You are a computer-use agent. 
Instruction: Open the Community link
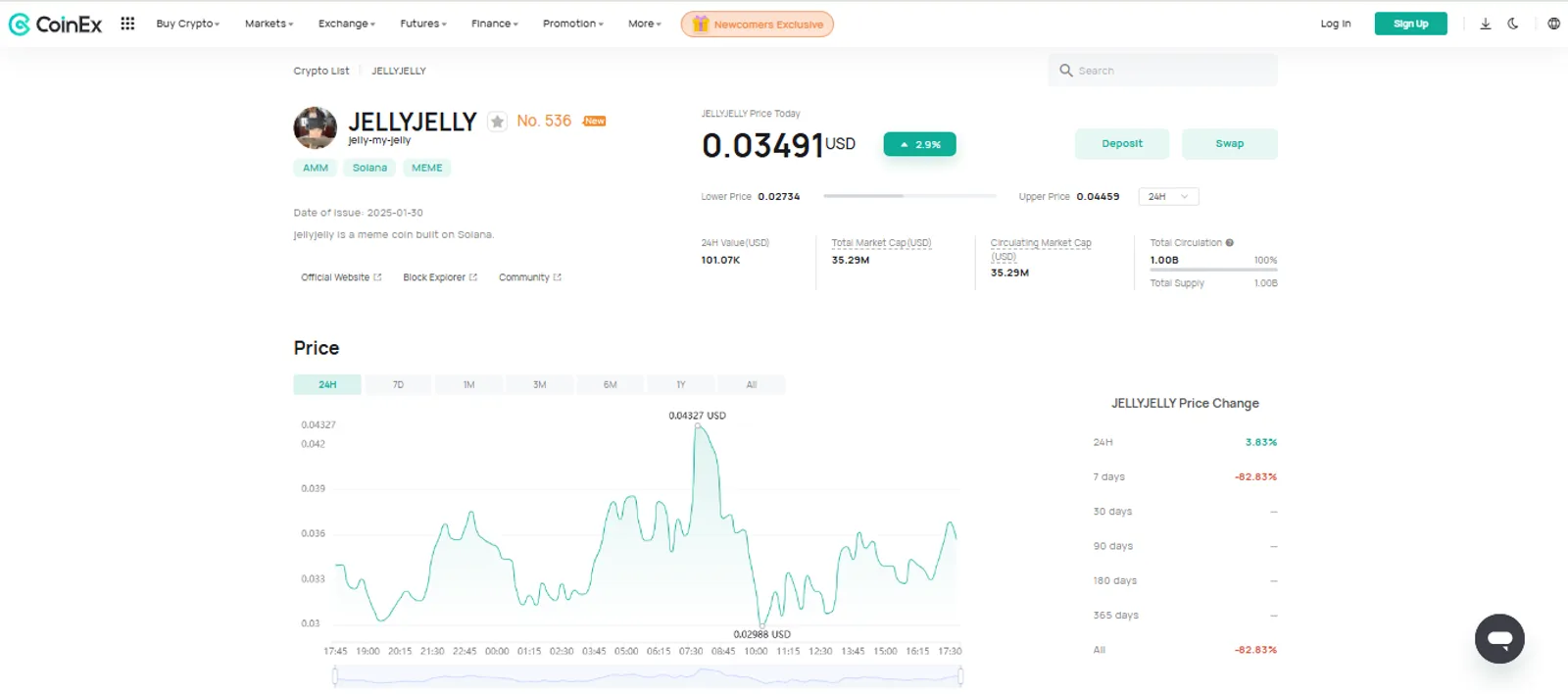click(x=530, y=277)
